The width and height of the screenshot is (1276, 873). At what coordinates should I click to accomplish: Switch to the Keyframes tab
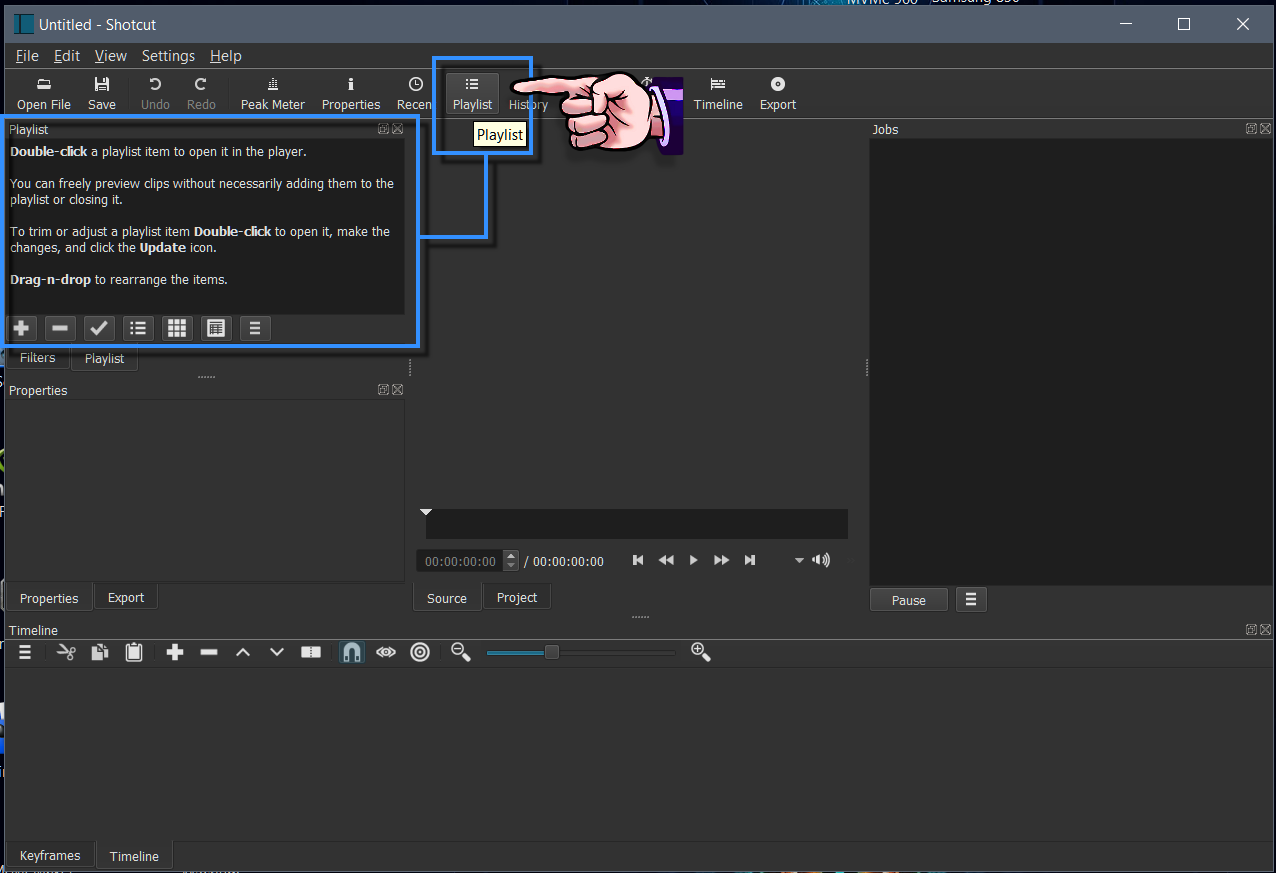click(x=50, y=856)
